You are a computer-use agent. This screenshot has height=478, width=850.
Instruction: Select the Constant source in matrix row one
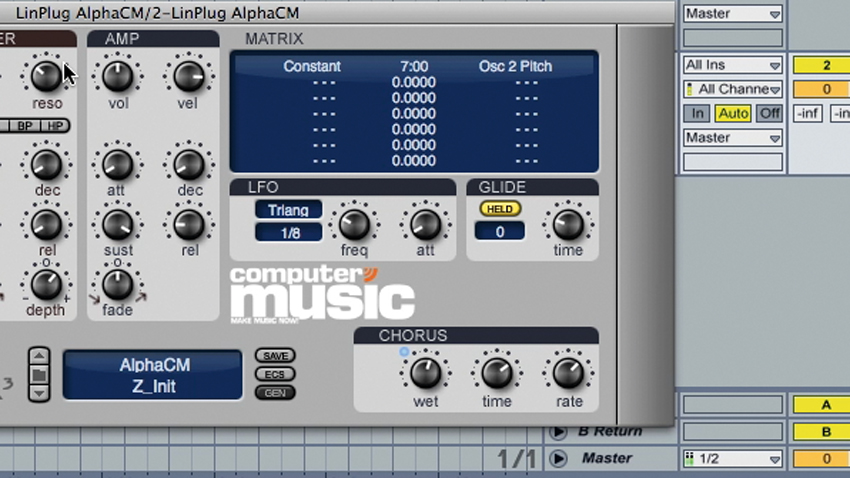tap(312, 66)
